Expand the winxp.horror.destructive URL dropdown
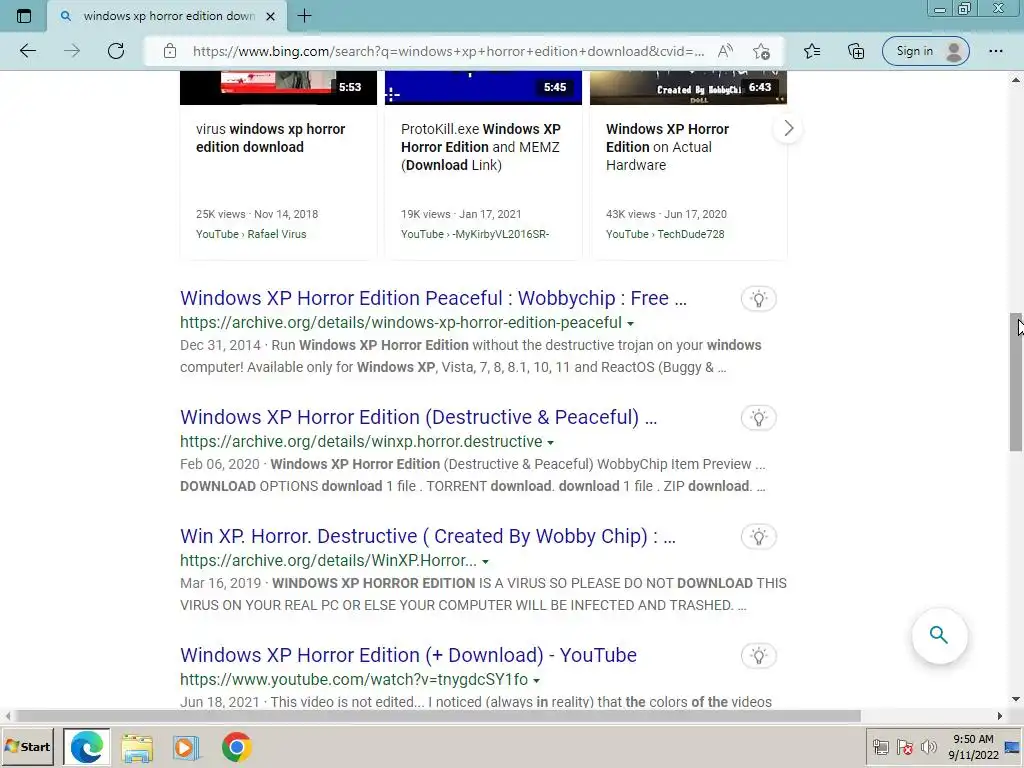The image size is (1024, 768). (551, 442)
